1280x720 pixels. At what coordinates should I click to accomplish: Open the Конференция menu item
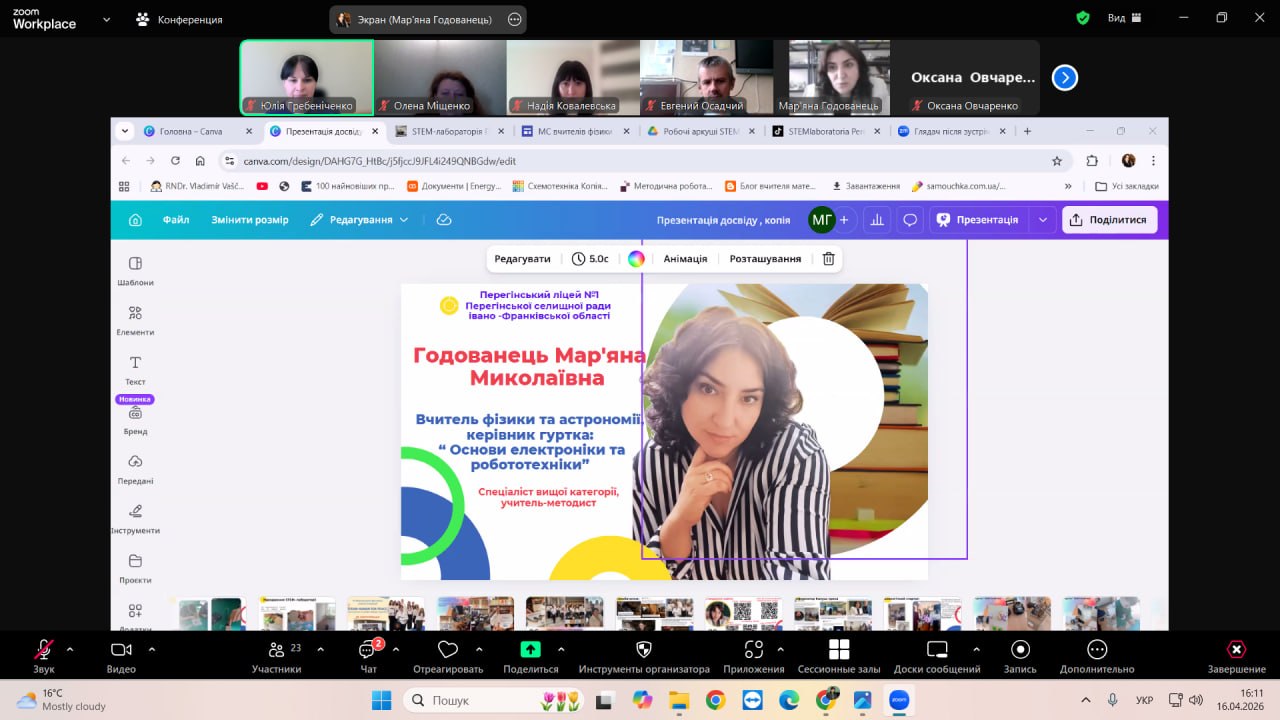(x=180, y=19)
